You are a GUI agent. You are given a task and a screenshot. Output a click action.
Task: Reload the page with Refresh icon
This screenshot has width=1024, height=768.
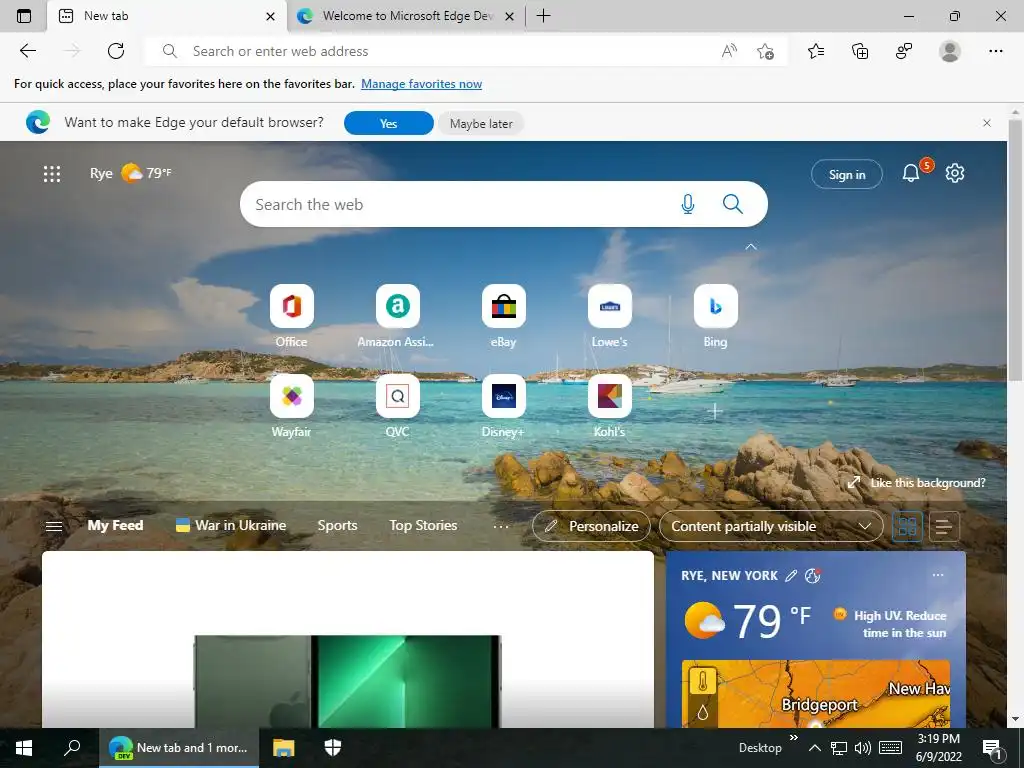pos(116,51)
